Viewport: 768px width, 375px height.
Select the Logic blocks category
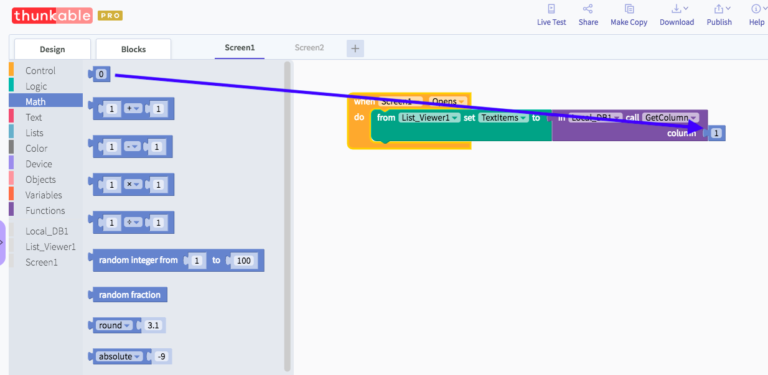(36, 86)
